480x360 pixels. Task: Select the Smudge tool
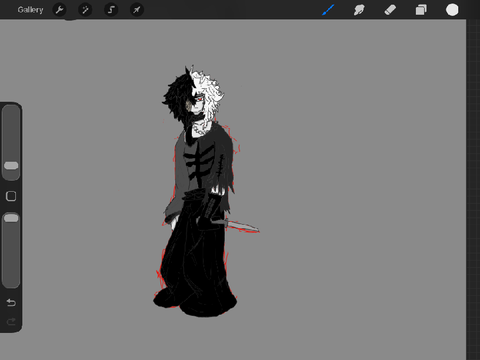(x=359, y=10)
